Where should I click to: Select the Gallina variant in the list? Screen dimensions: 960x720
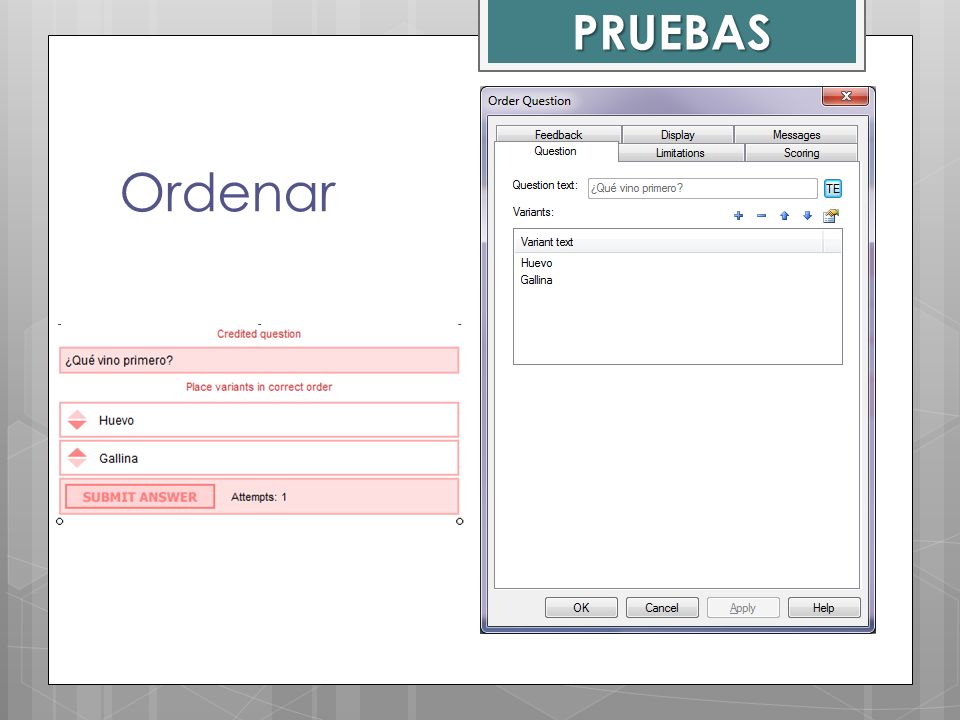coord(536,280)
